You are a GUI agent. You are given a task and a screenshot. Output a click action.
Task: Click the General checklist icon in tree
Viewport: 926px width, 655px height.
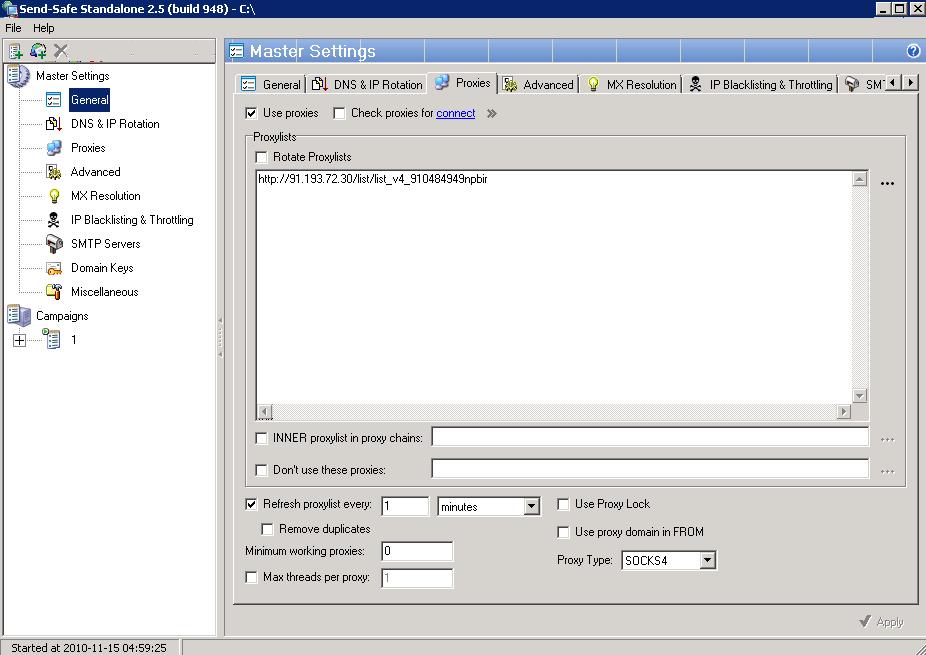54,100
